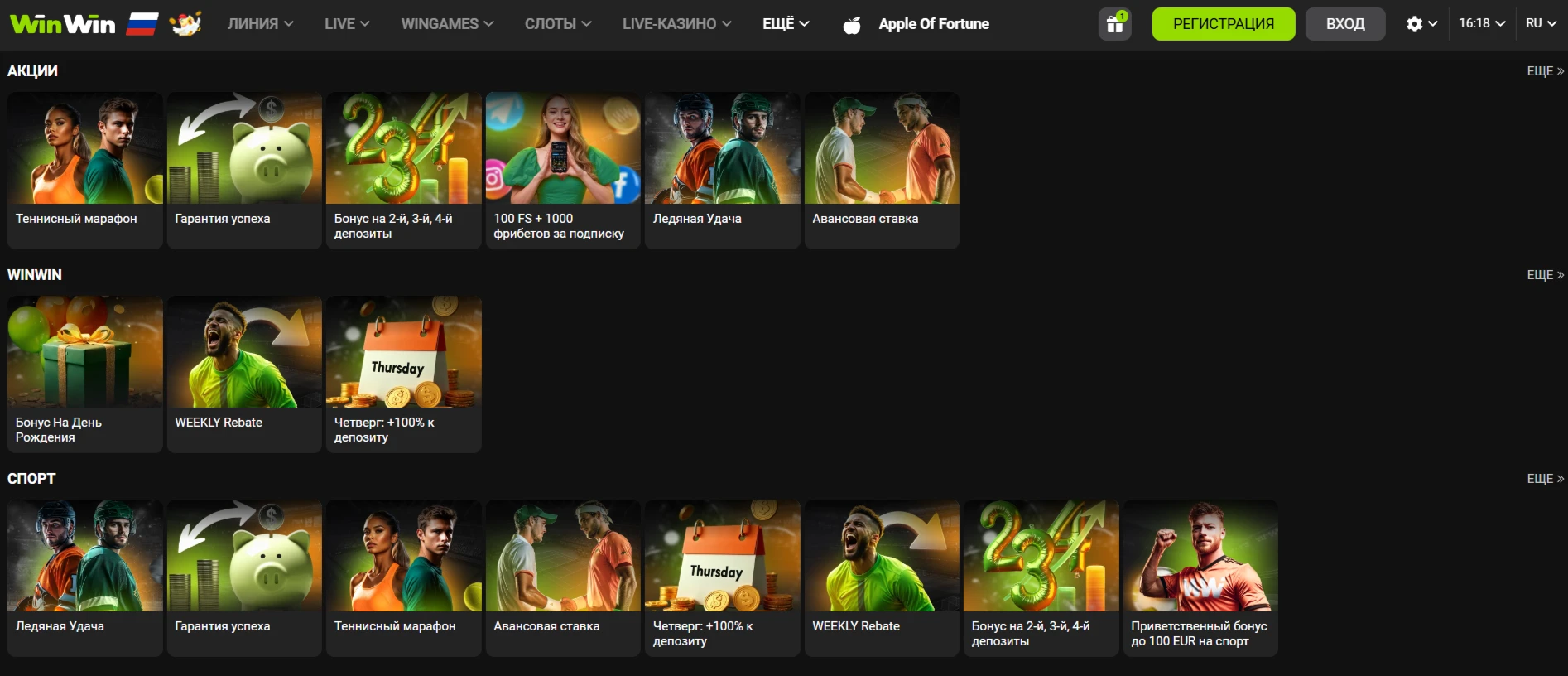The height and width of the screenshot is (676, 1568).
Task: Open the 100 FS + 1000 фрибетов promo
Action: (x=563, y=170)
